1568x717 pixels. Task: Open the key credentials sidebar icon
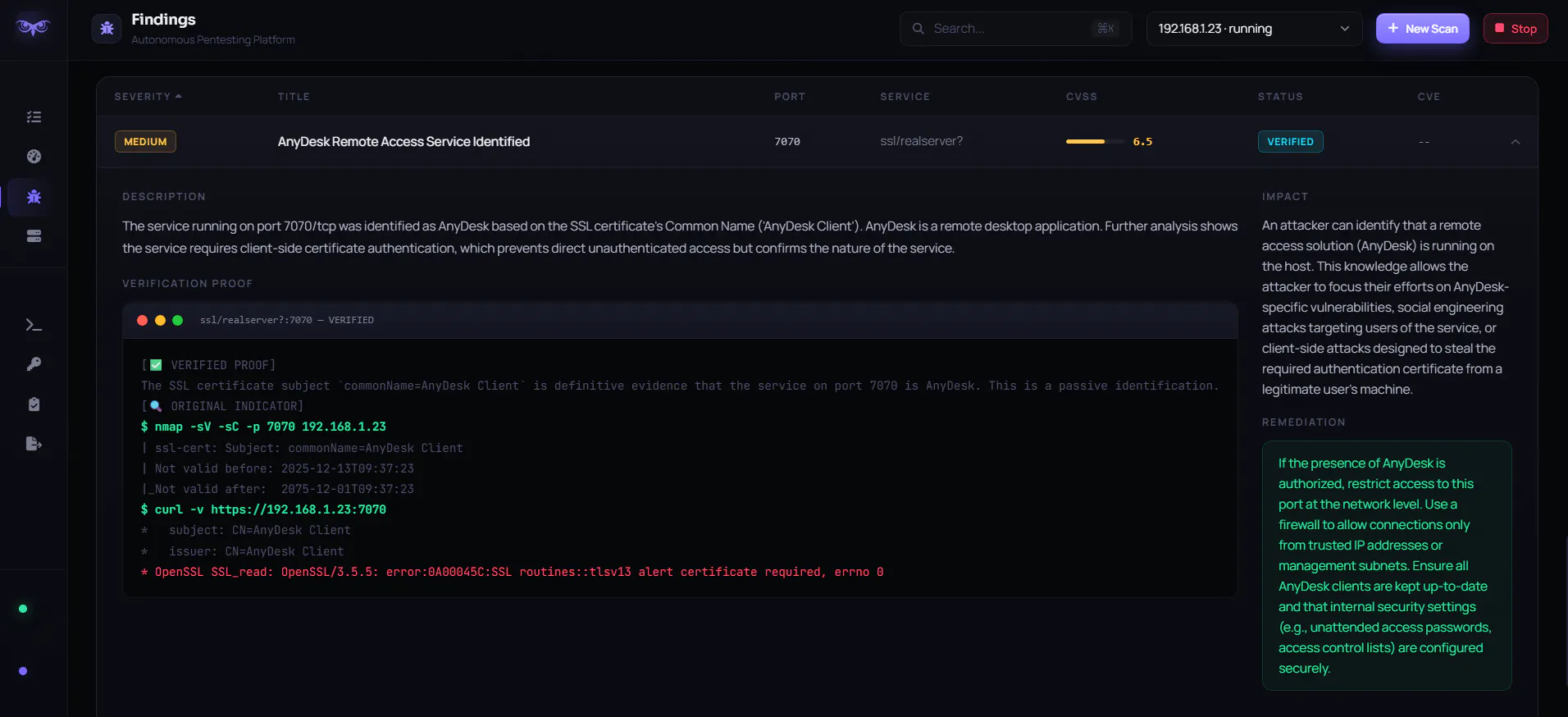(x=34, y=364)
